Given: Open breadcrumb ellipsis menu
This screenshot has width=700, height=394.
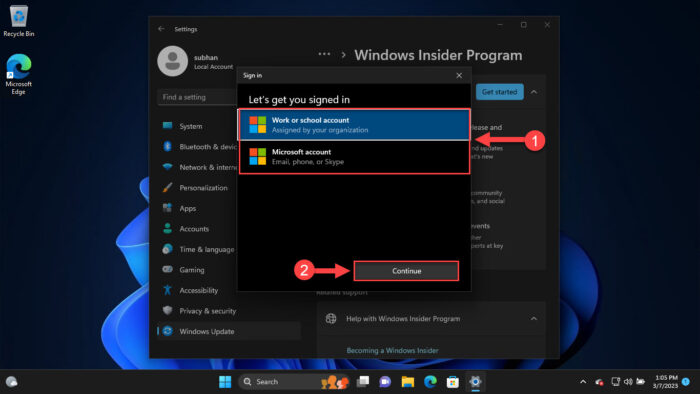Looking at the screenshot, I should [x=324, y=54].
